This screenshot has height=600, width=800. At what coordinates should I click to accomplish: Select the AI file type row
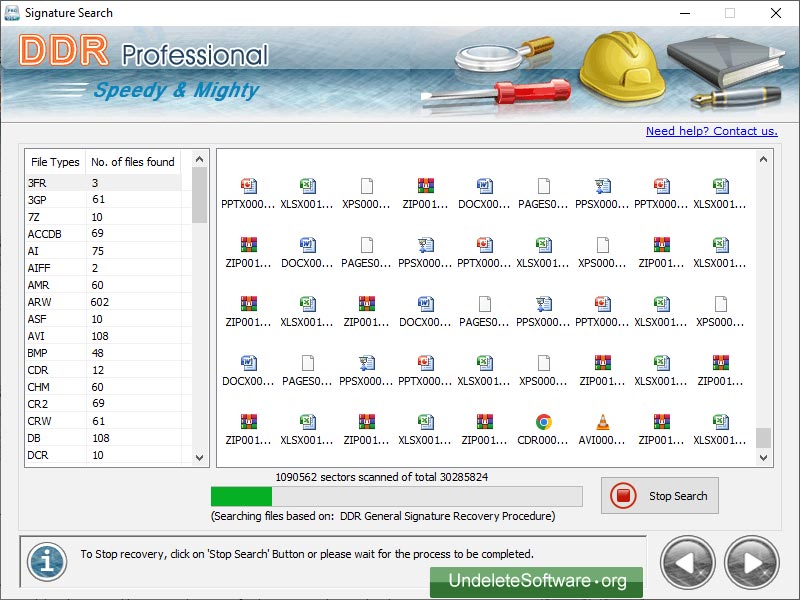click(103, 251)
